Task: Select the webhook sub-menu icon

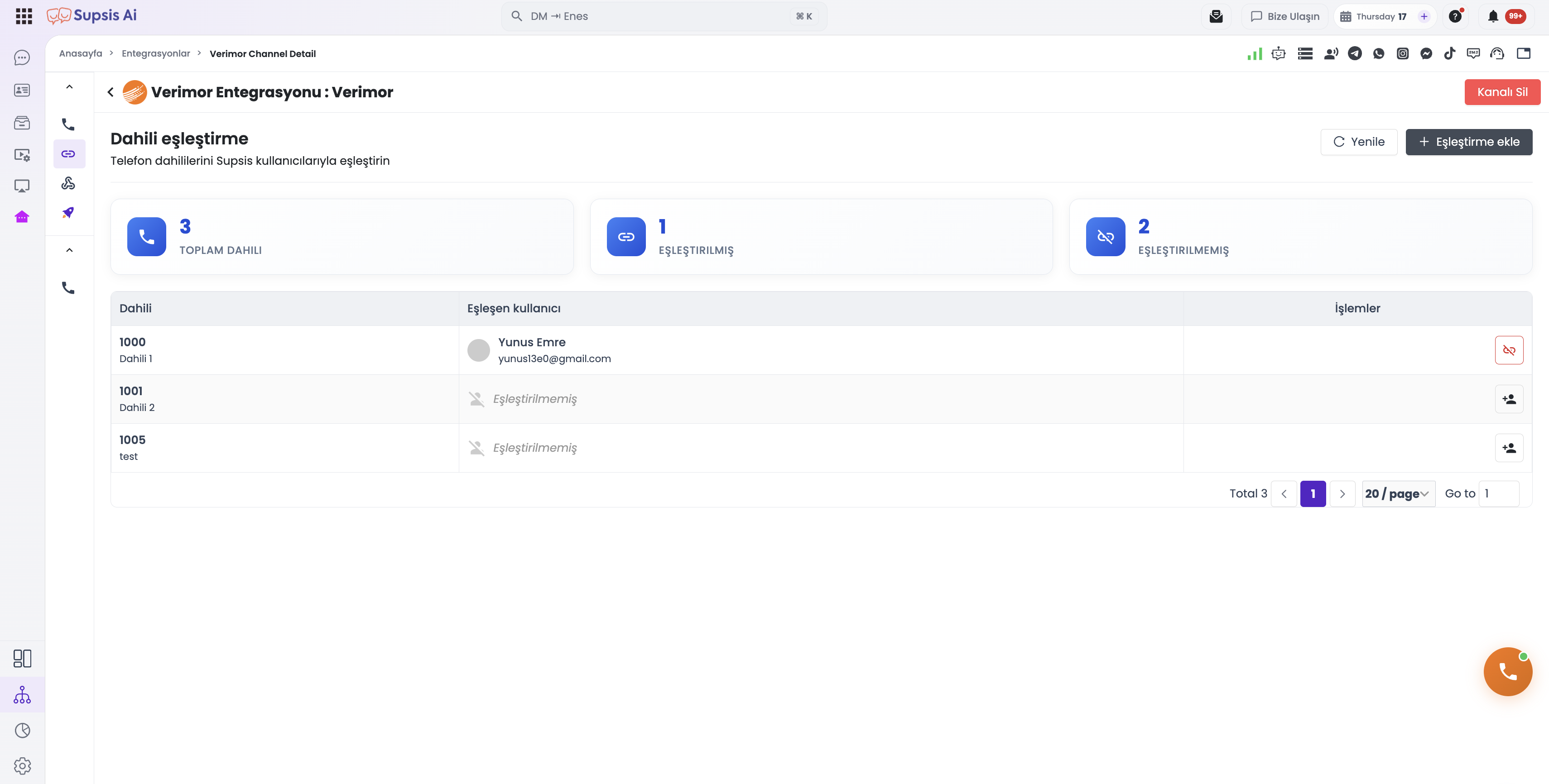Action: tap(68, 183)
